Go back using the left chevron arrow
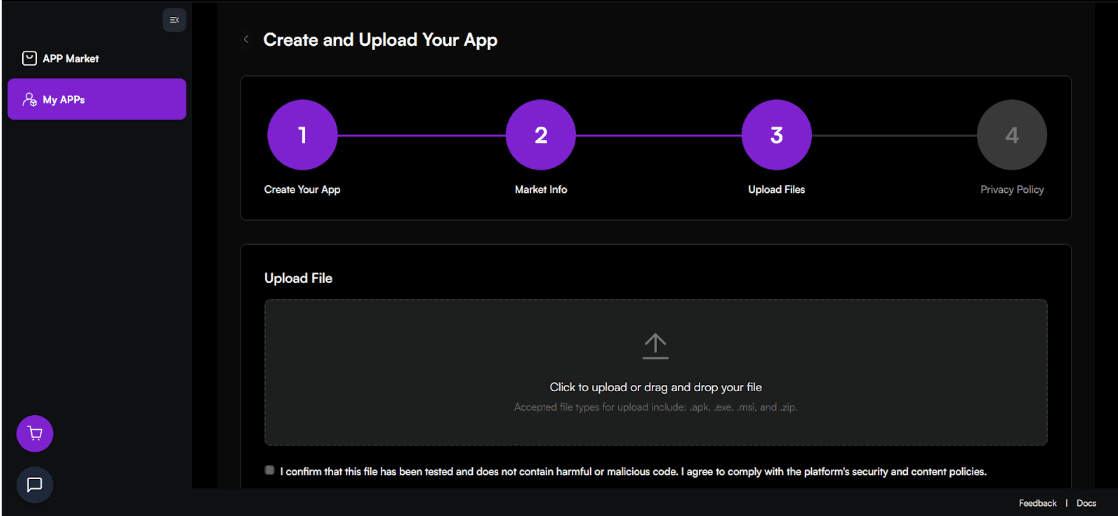Screen dimensions: 1118x516 click(246, 40)
